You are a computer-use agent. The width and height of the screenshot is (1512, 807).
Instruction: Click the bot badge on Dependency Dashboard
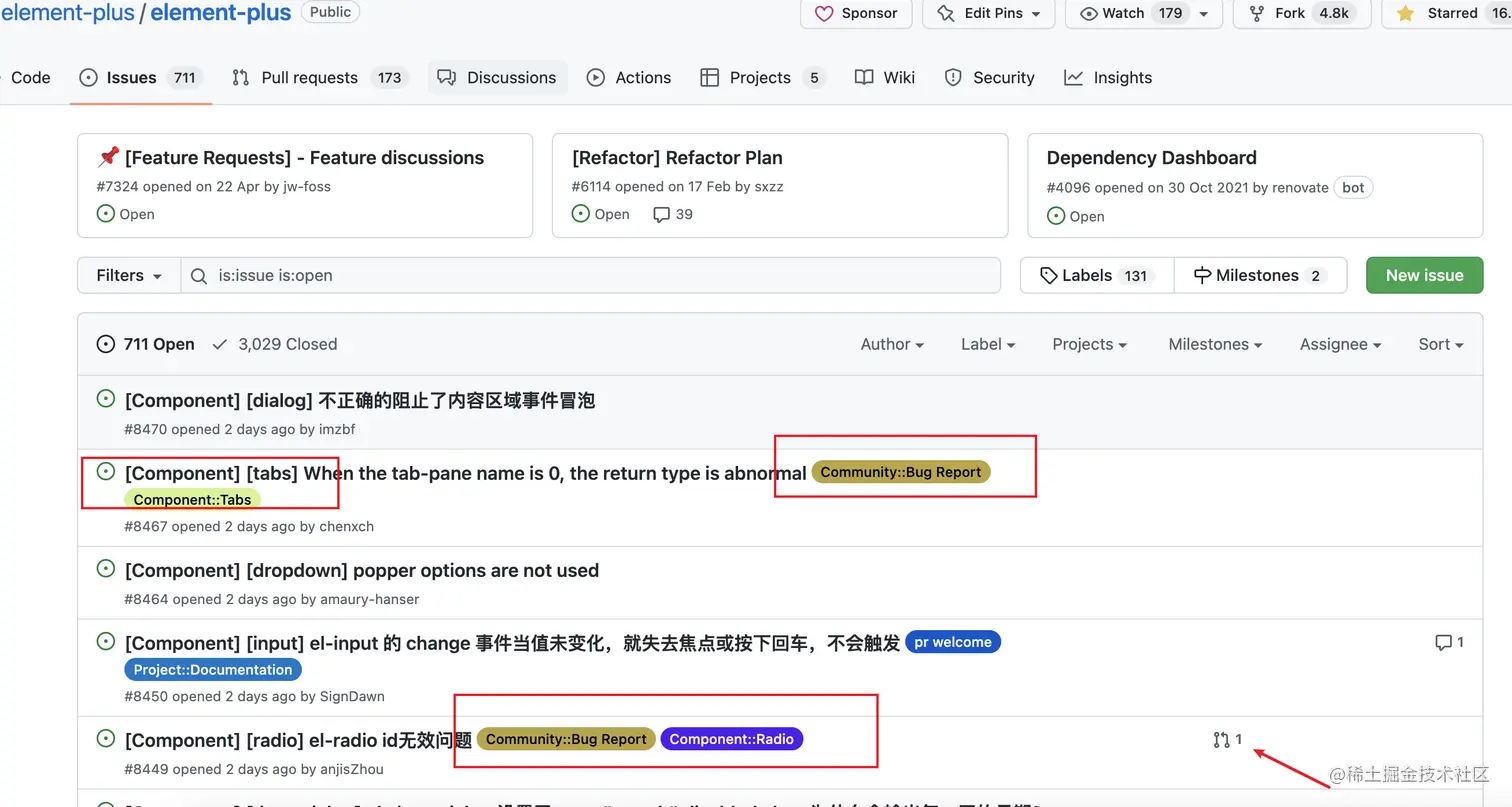tap(1353, 187)
